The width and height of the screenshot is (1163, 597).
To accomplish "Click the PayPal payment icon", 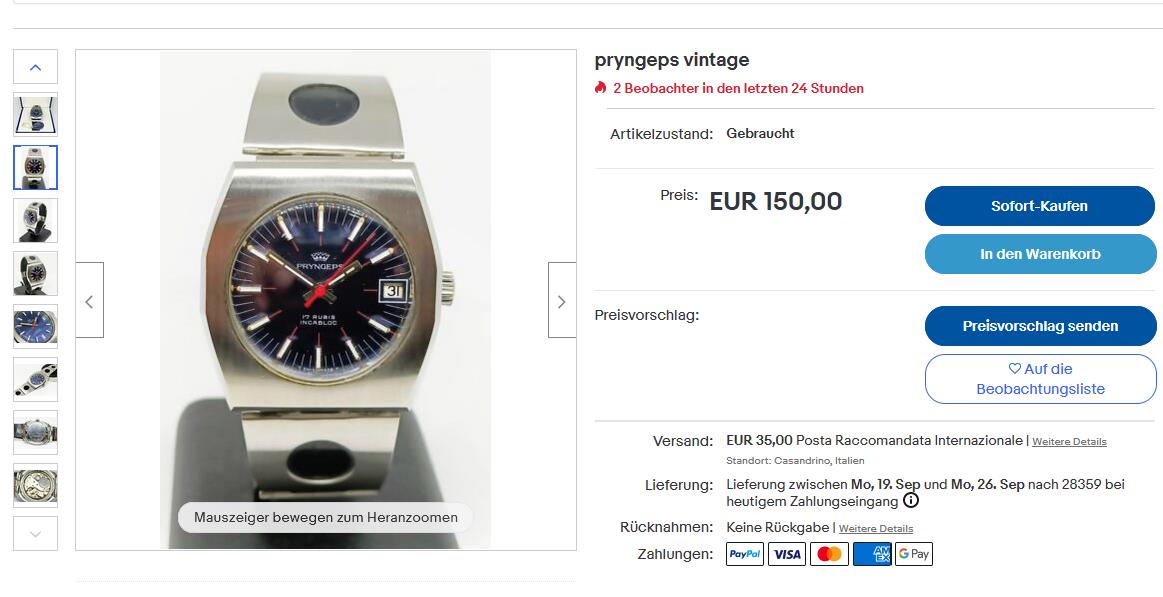I will point(745,554).
